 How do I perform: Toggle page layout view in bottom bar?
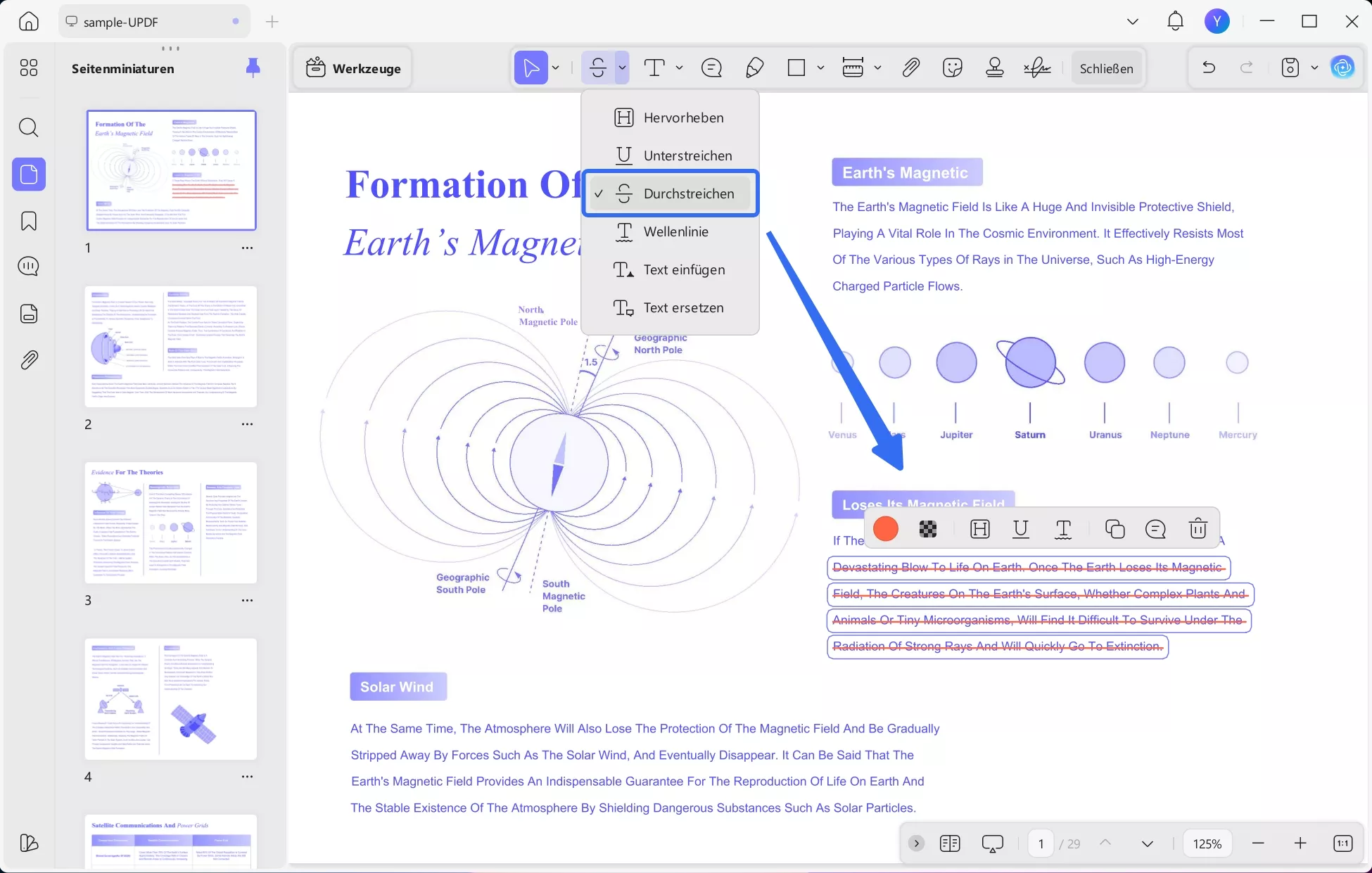coord(949,843)
